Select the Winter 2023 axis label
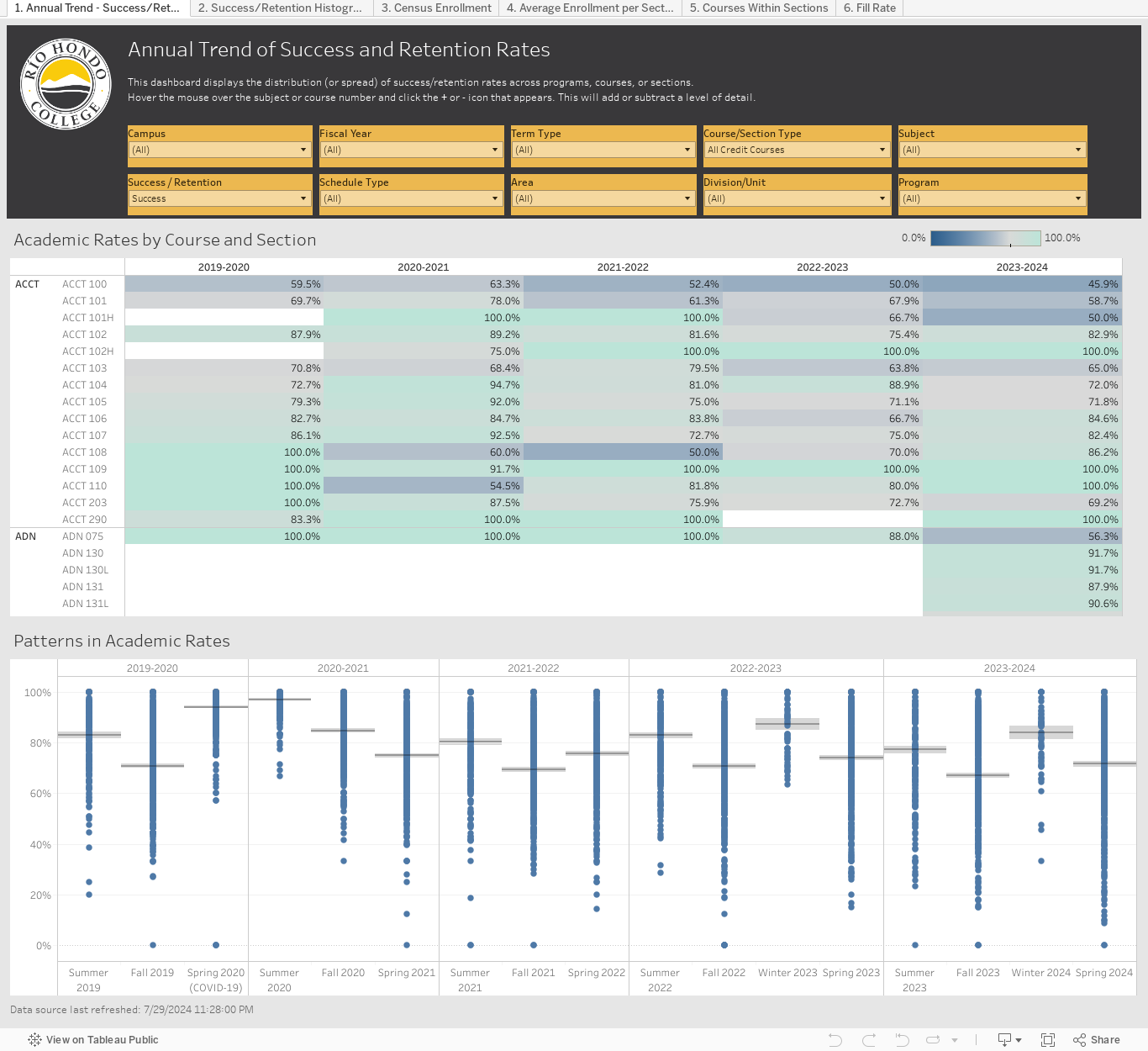Screen dimensions: 1148x1051 [x=787, y=973]
